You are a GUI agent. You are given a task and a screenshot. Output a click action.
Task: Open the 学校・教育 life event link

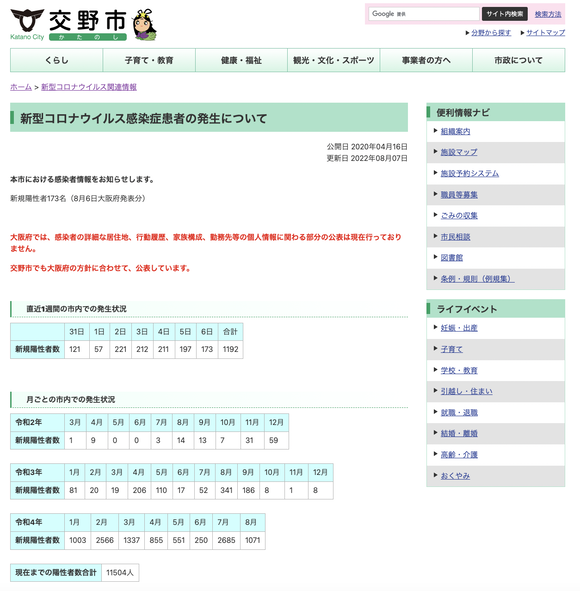(x=459, y=370)
